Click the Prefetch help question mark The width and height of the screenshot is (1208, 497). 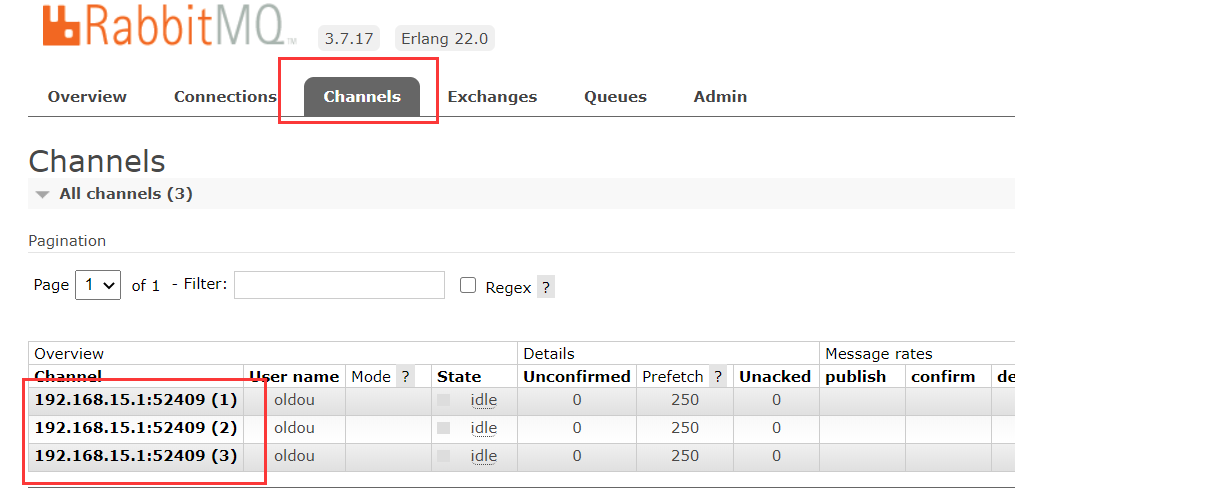tap(717, 377)
